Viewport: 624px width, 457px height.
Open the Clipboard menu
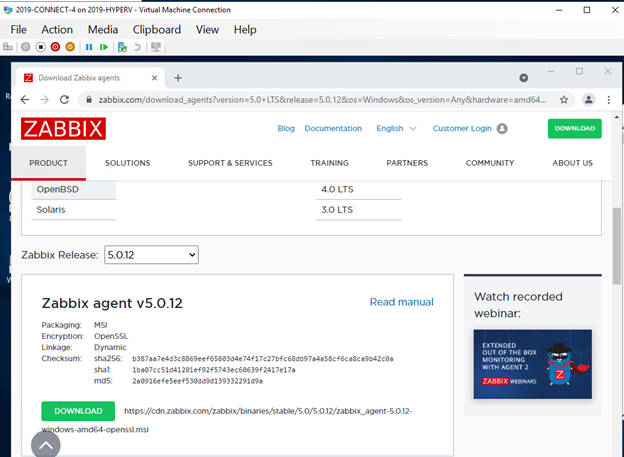click(157, 29)
